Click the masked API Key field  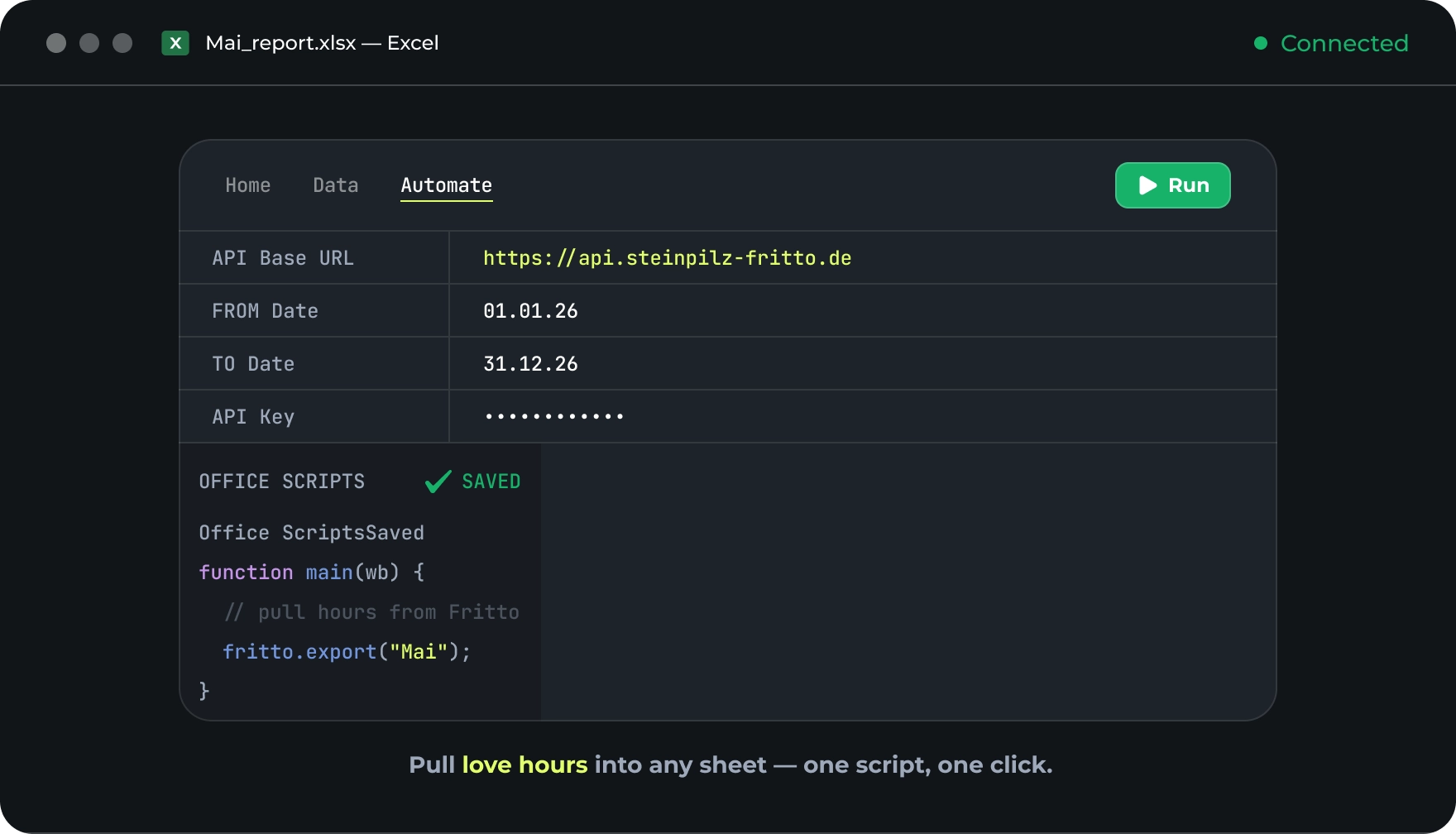coord(863,417)
